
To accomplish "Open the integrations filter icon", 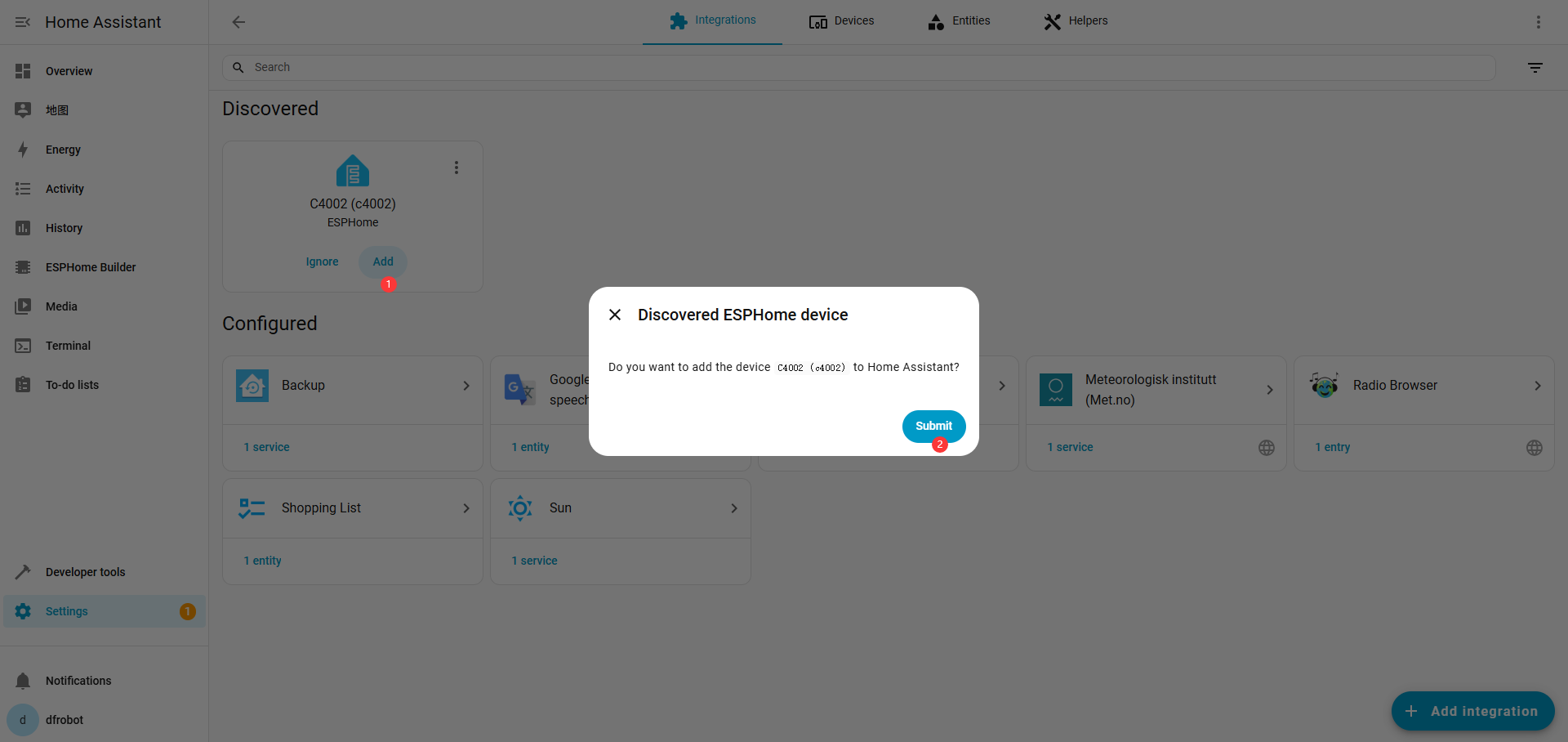I will tap(1535, 68).
